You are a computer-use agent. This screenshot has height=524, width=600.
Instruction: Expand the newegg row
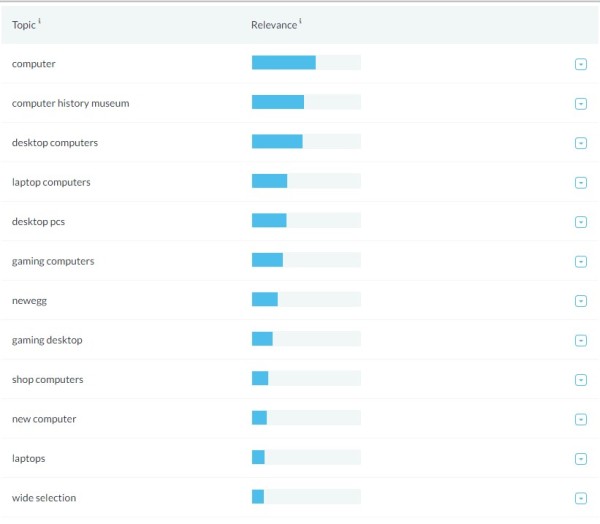[x=580, y=301]
